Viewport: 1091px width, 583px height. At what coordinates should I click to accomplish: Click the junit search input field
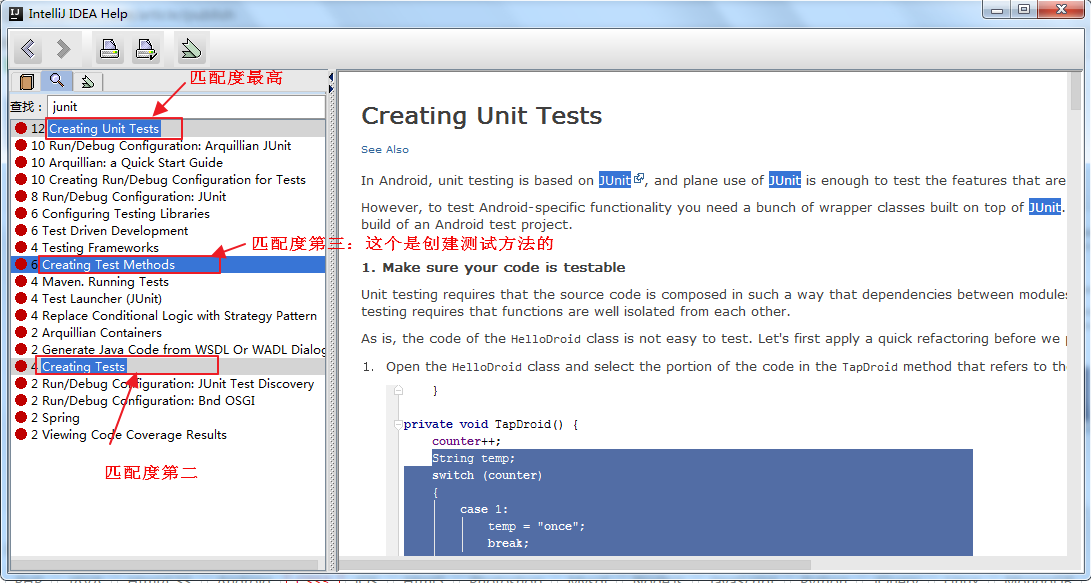186,106
